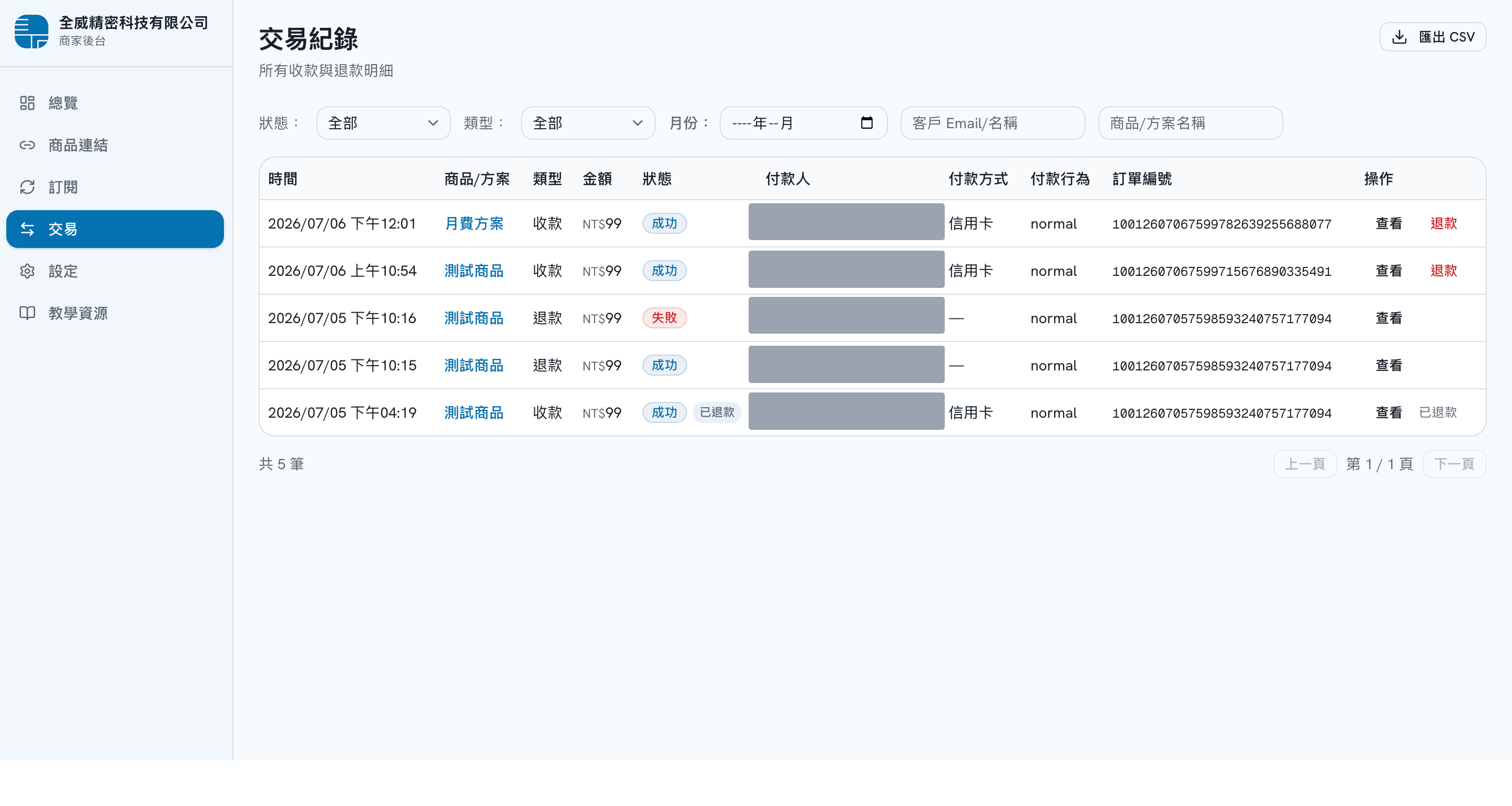Click the timestamp 2026/07/05 下午04:19
1512x806 pixels.
pyautogui.click(x=342, y=412)
